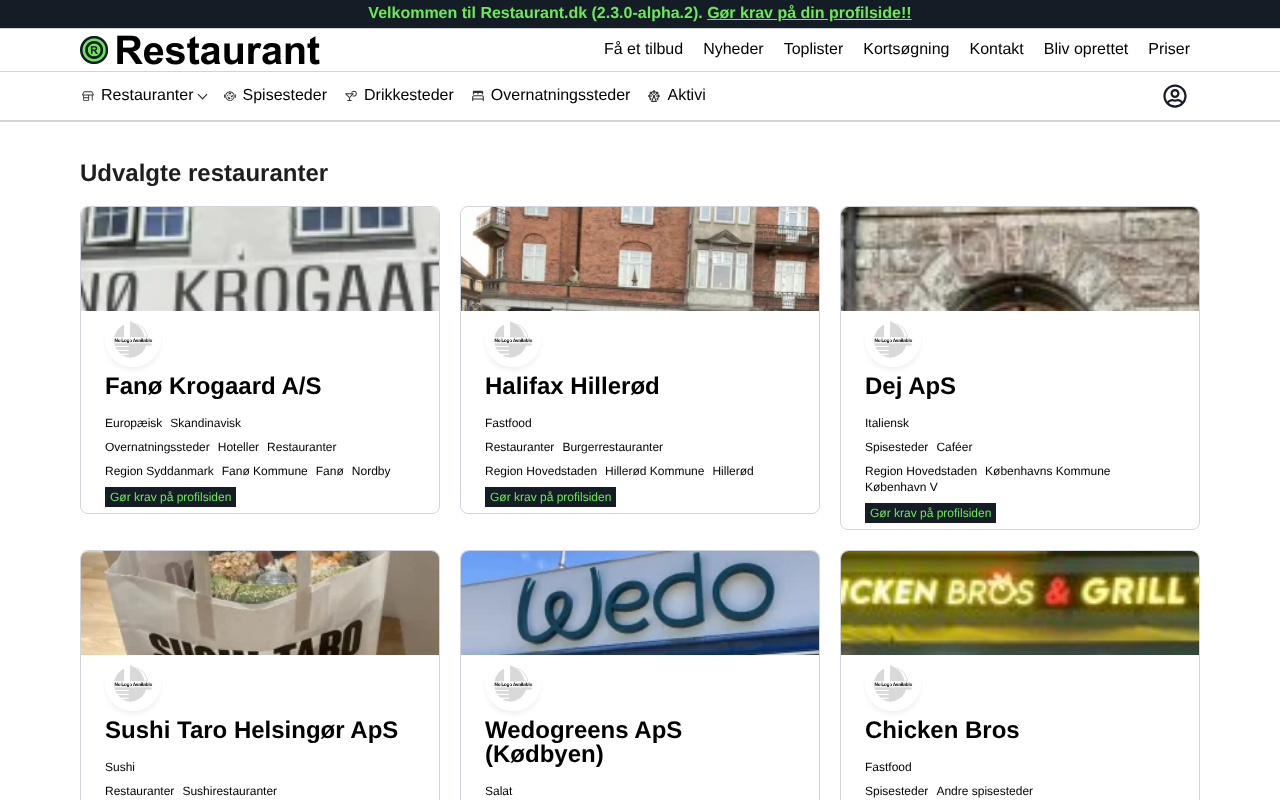Open the user profile account icon

[1175, 96]
